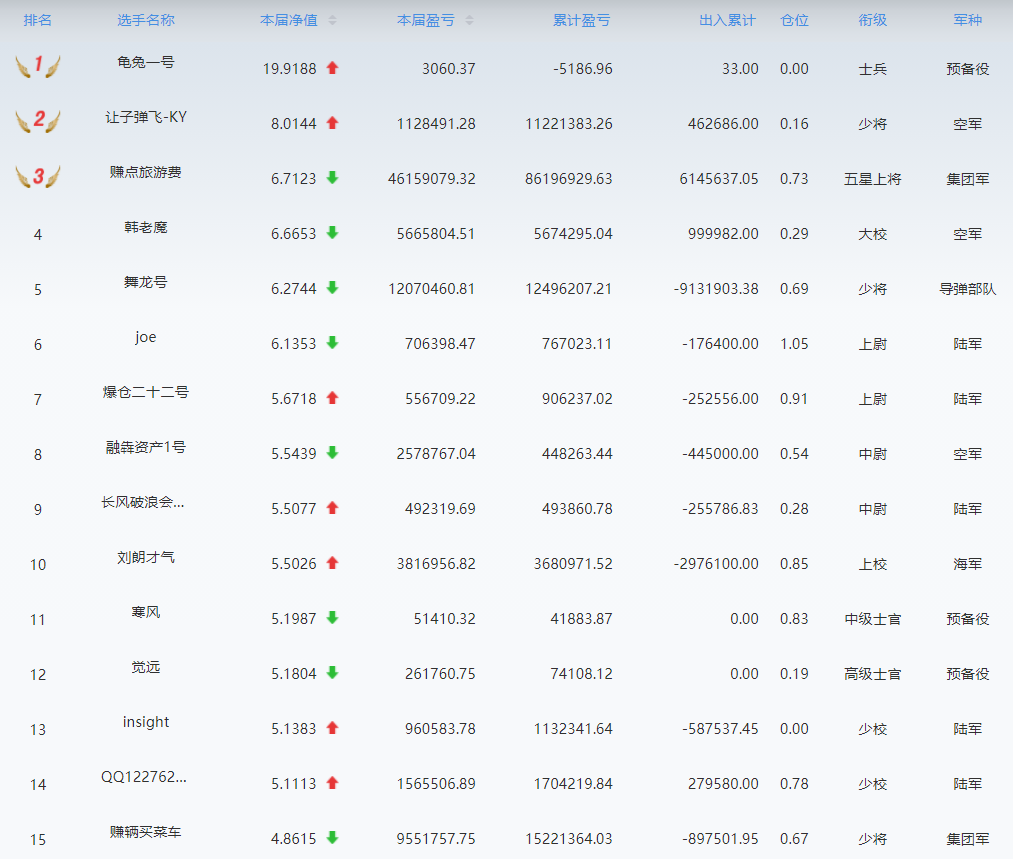The width and height of the screenshot is (1013, 859).
Task: Select the value 1.05 in 仓位
Action: 795,344
